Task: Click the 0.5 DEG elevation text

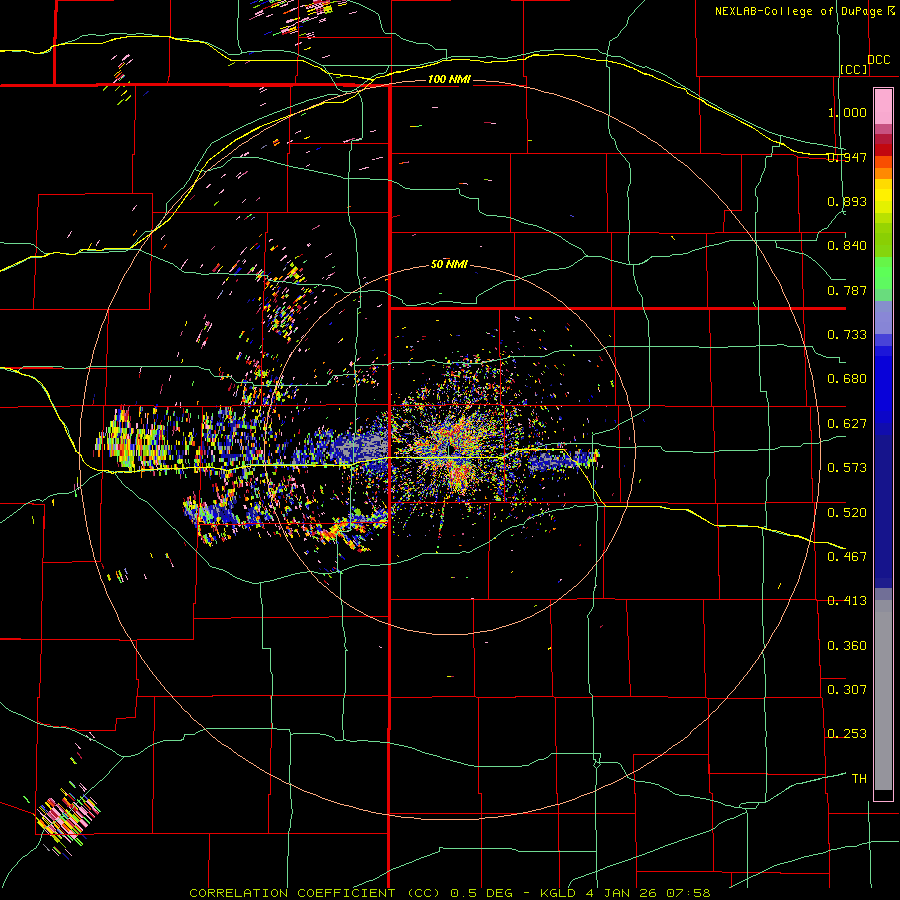Action: click(481, 893)
